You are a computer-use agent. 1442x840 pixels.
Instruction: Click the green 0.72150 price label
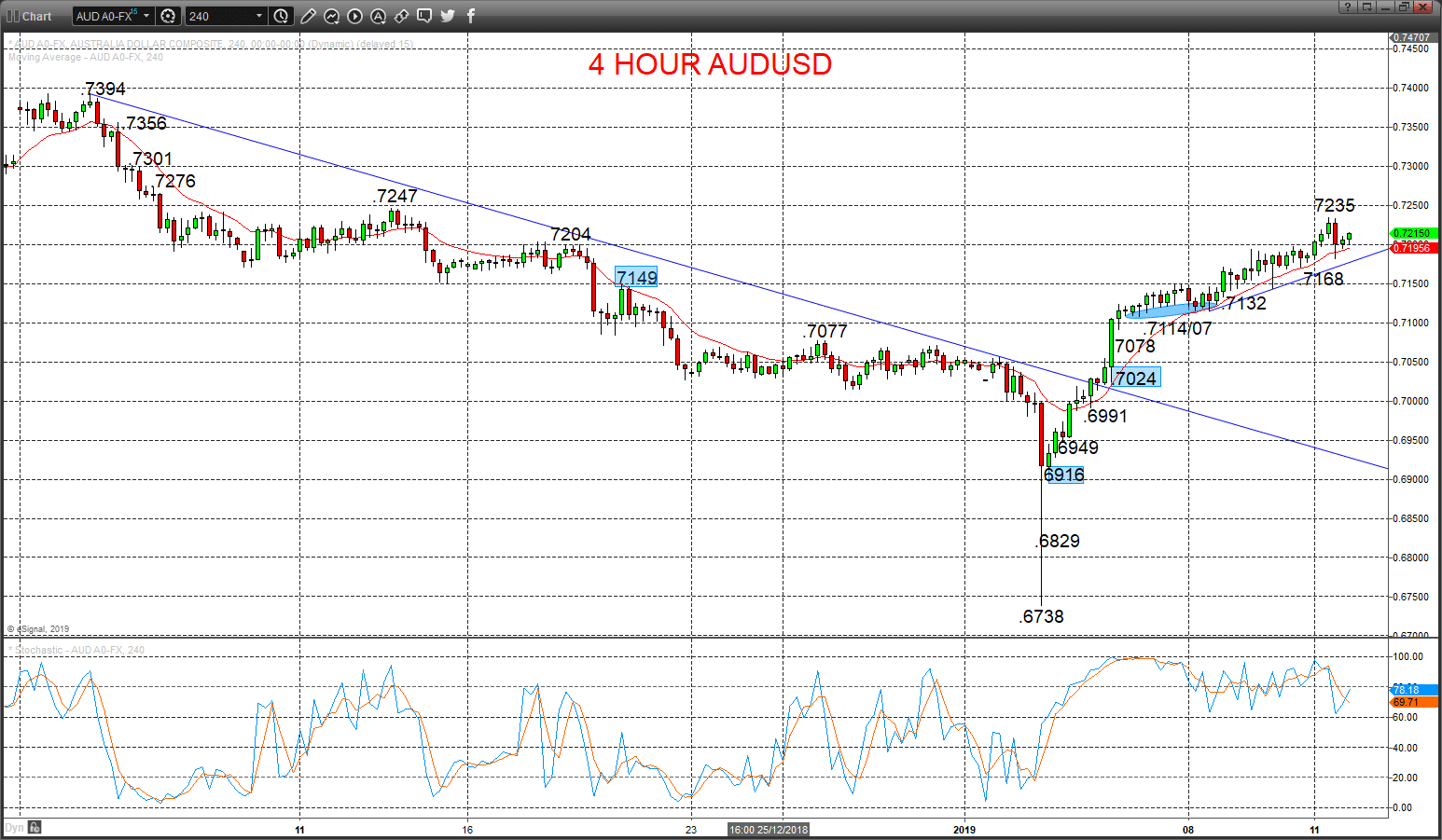pos(1413,233)
